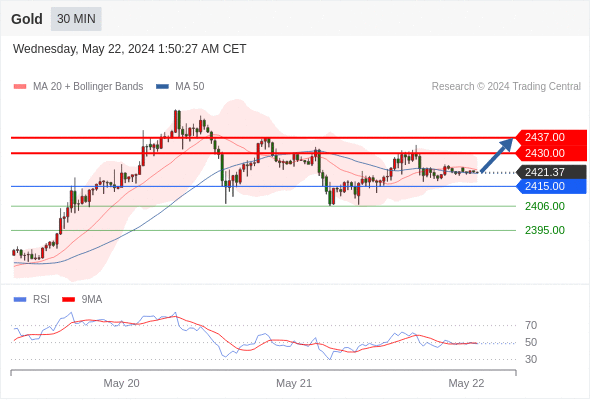Click the pink MA 20 color swatch
The height and width of the screenshot is (400, 590).
(20, 87)
